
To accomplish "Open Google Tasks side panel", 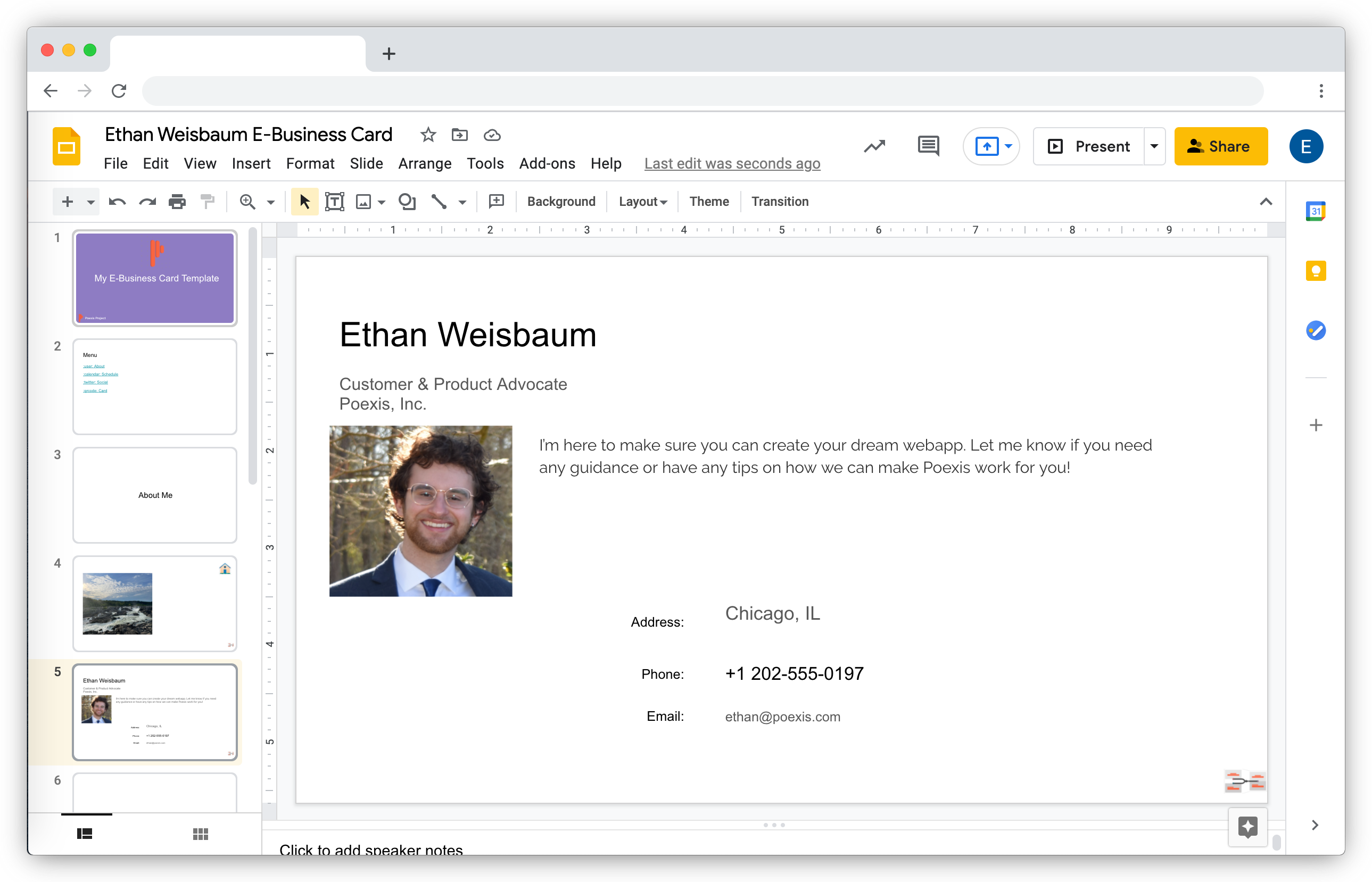I will pos(1315,330).
